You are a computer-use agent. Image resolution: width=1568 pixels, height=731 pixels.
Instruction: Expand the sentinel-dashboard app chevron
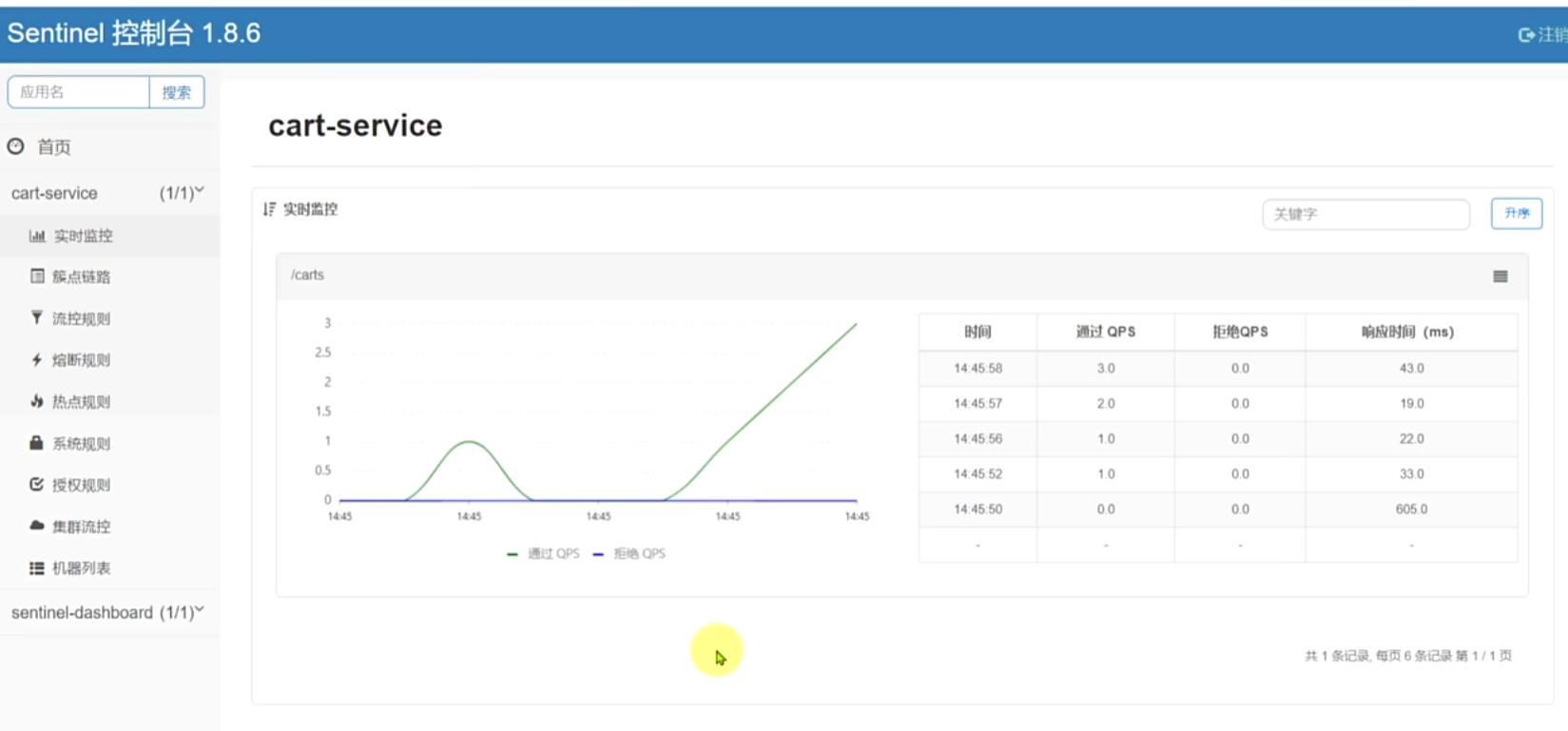200,609
